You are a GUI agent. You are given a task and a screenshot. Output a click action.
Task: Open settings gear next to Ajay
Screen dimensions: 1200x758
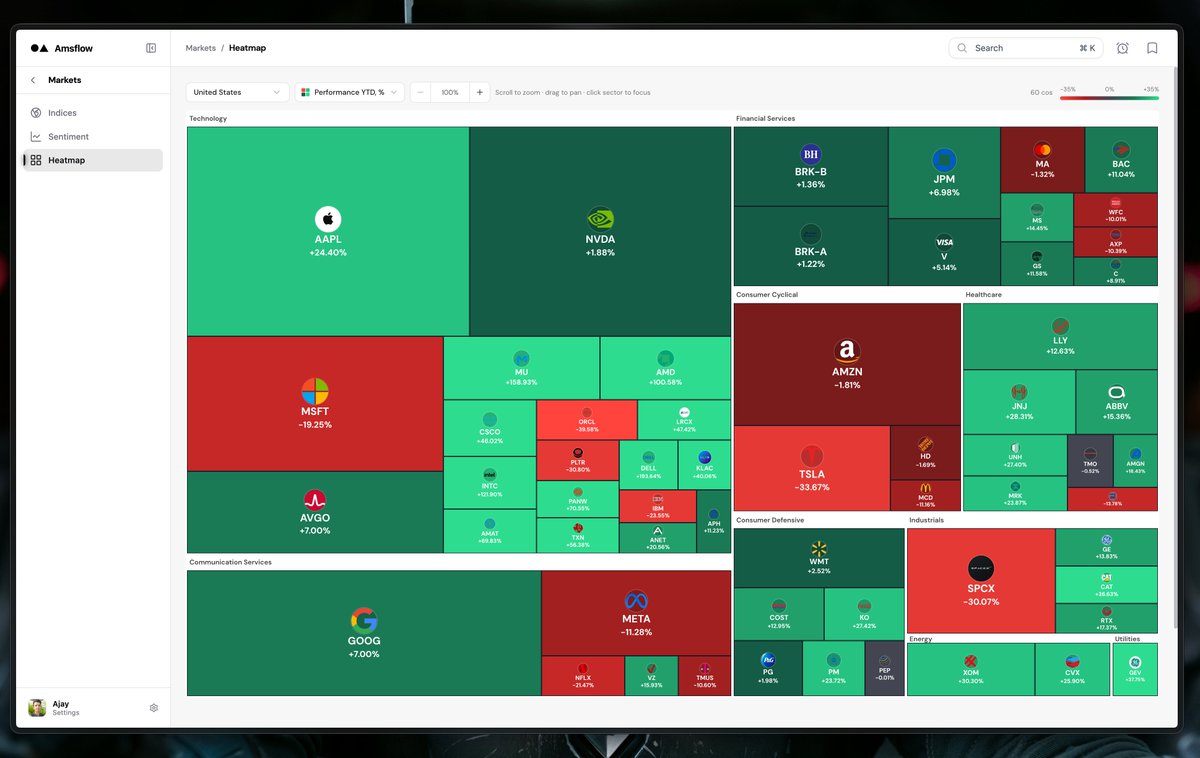click(154, 708)
